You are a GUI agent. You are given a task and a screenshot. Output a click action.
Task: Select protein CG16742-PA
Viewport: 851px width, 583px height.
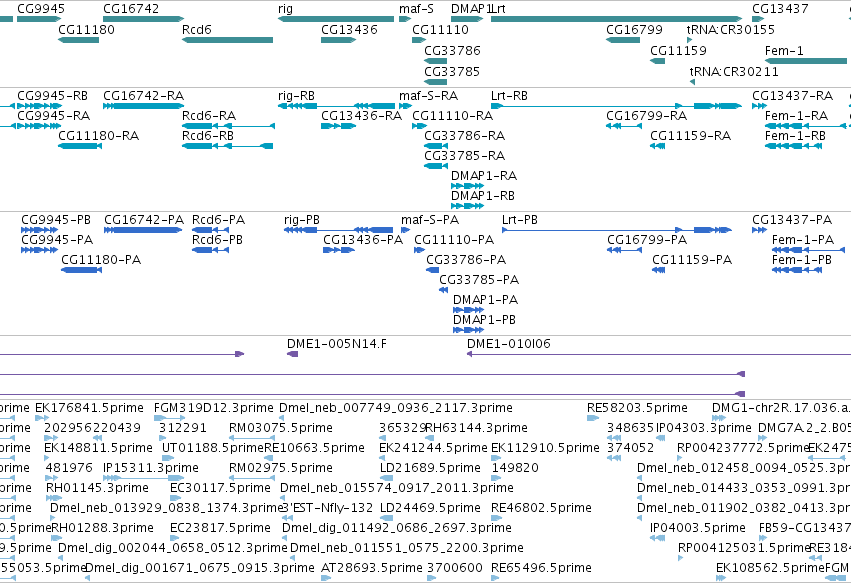coord(144,220)
